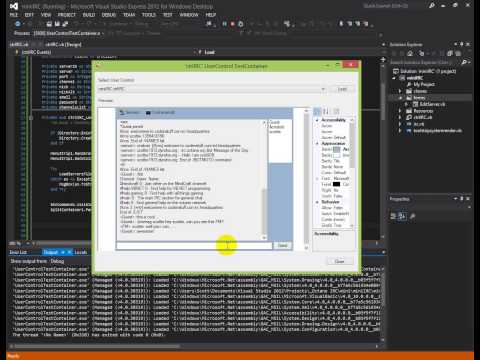Switch to the vbIRC.vb [Design] tab
480x360 pixels.
pos(63,44)
